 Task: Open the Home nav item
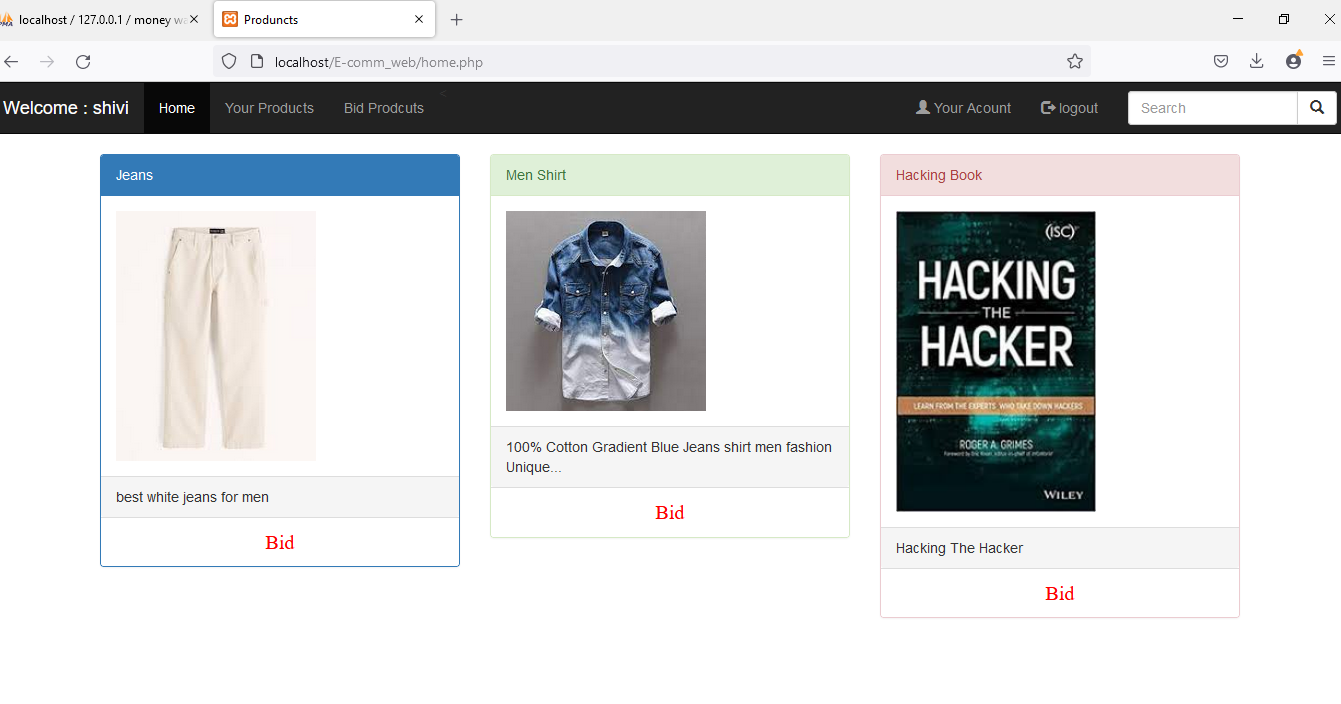pyautogui.click(x=177, y=108)
